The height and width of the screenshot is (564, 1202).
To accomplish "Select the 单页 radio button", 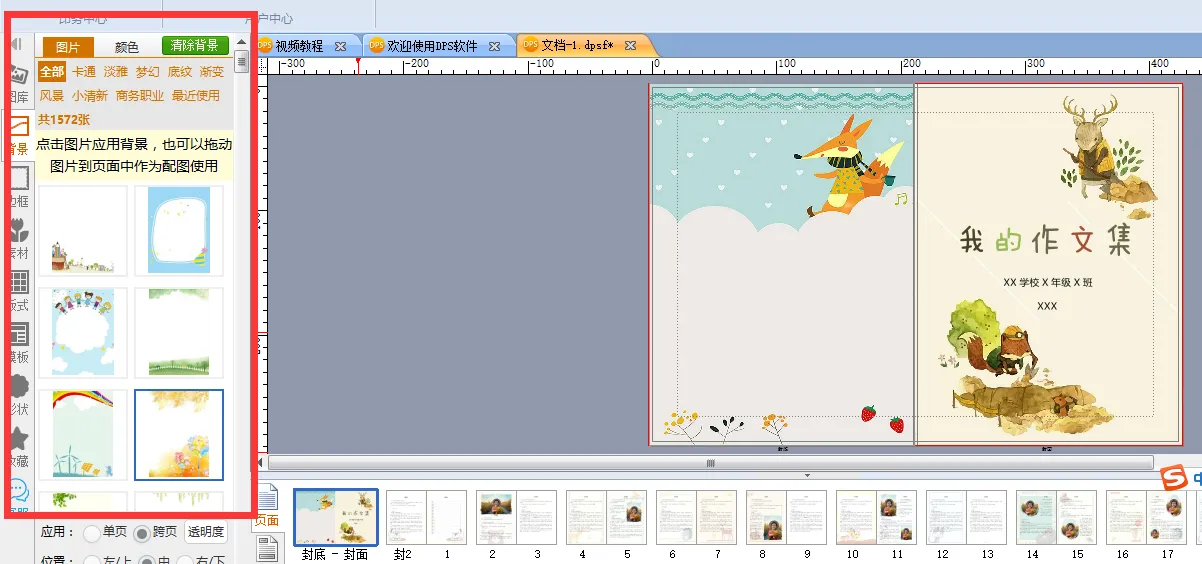I will (92, 533).
